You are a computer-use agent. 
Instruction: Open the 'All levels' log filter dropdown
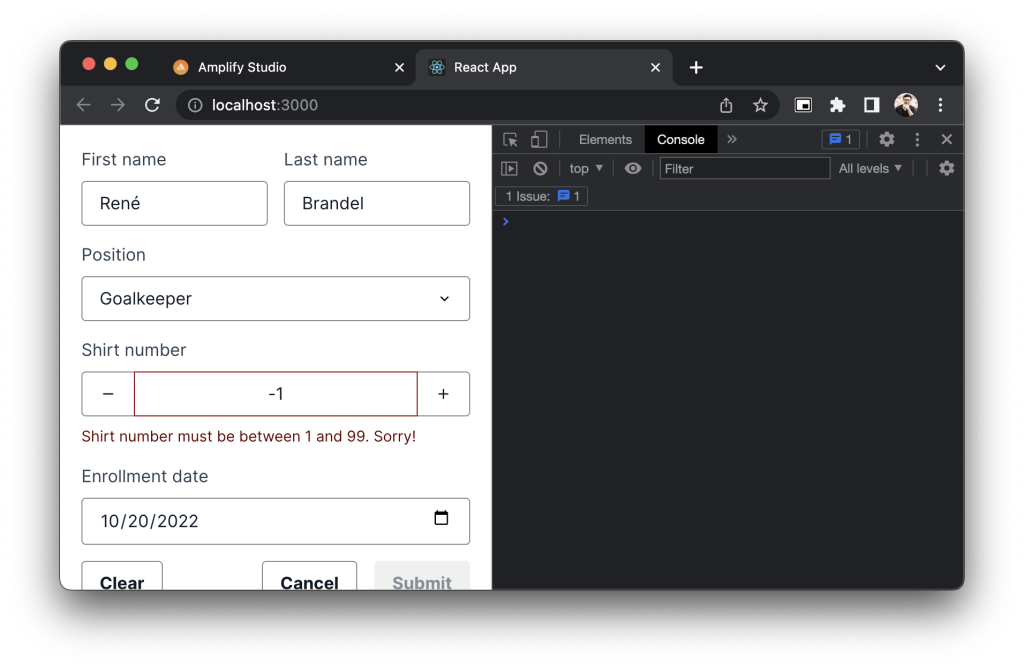click(x=869, y=168)
